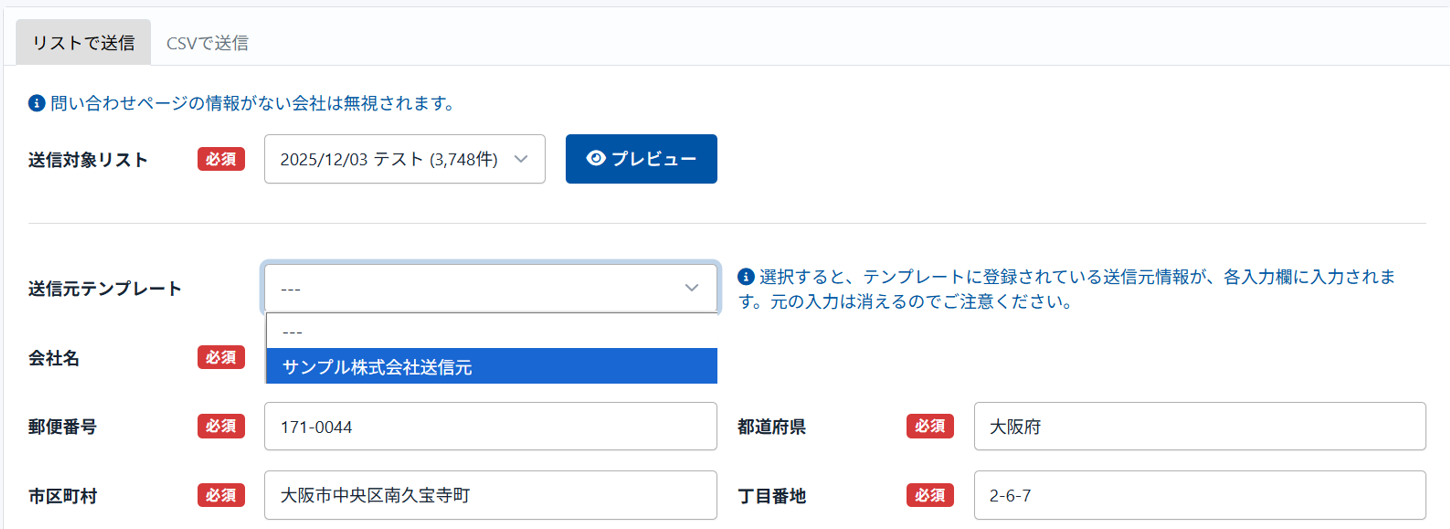Screen dimensions: 1450x529
Task: Click the 郵便番号 field showing 171-0044
Action: 490,427
